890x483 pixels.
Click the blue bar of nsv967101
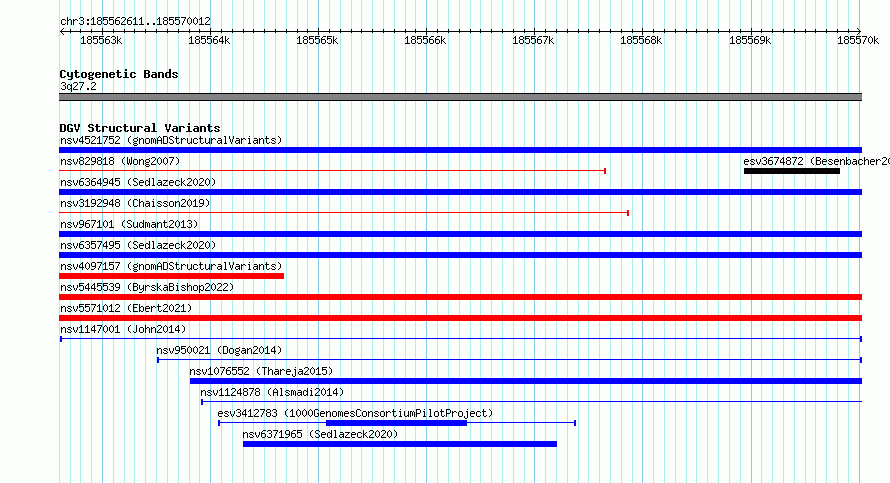click(x=460, y=234)
